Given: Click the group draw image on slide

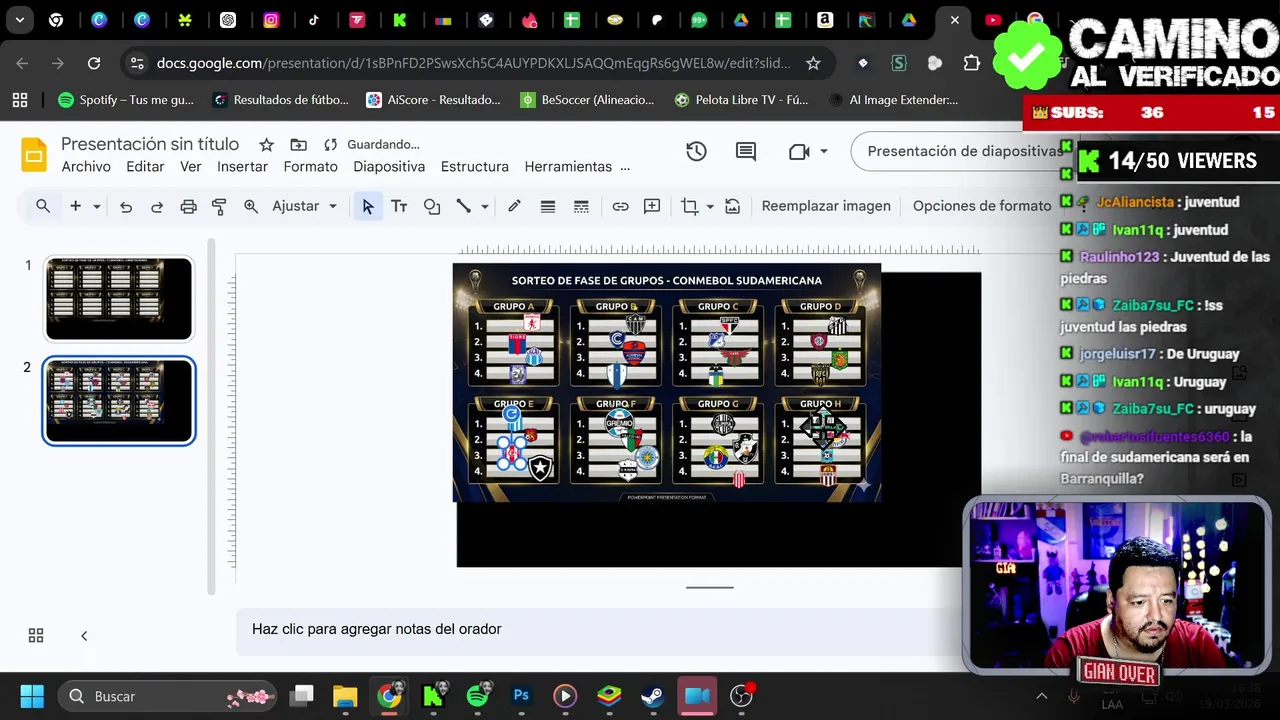Looking at the screenshot, I should (x=667, y=382).
